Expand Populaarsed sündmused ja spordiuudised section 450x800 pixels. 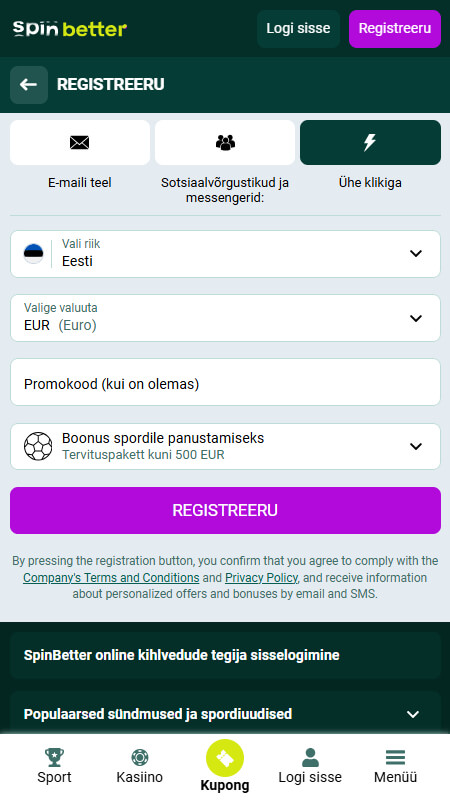click(x=225, y=714)
